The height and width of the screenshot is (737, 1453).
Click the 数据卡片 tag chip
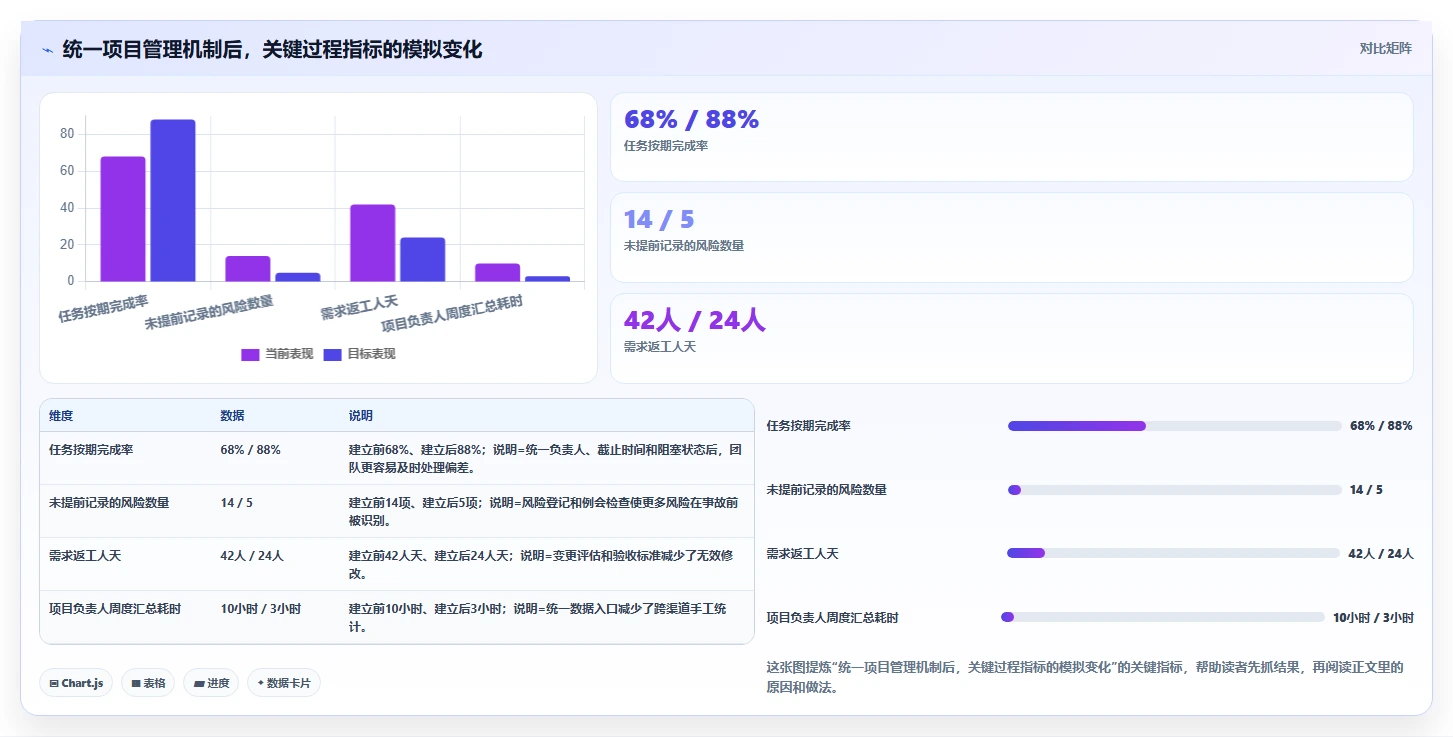[284, 683]
